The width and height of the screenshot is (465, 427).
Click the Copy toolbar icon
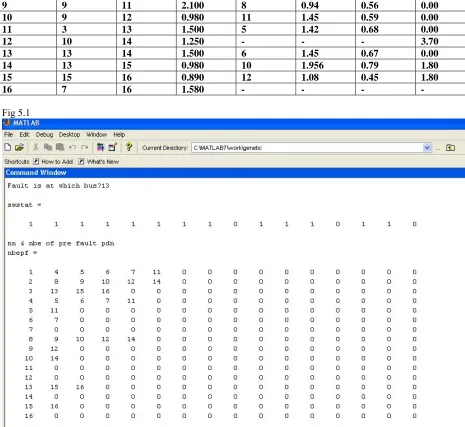pyautogui.click(x=48, y=147)
